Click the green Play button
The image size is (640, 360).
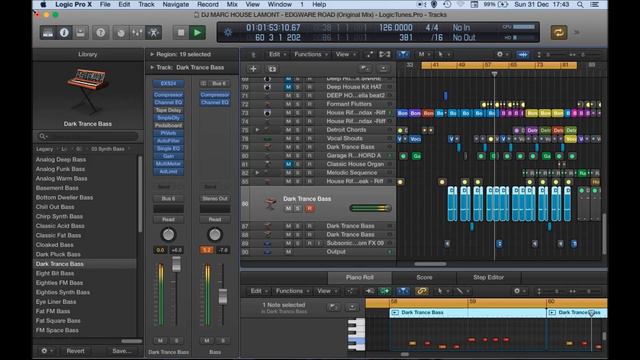coord(198,33)
